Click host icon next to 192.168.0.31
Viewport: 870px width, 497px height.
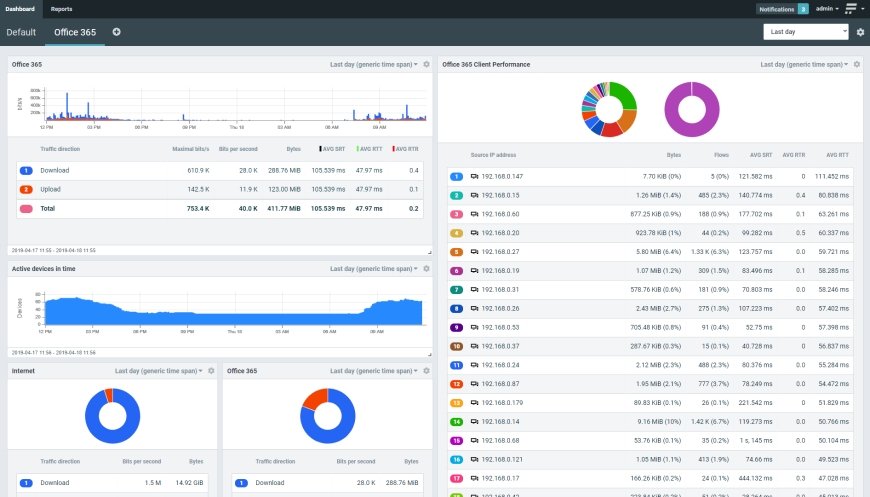click(x=474, y=290)
